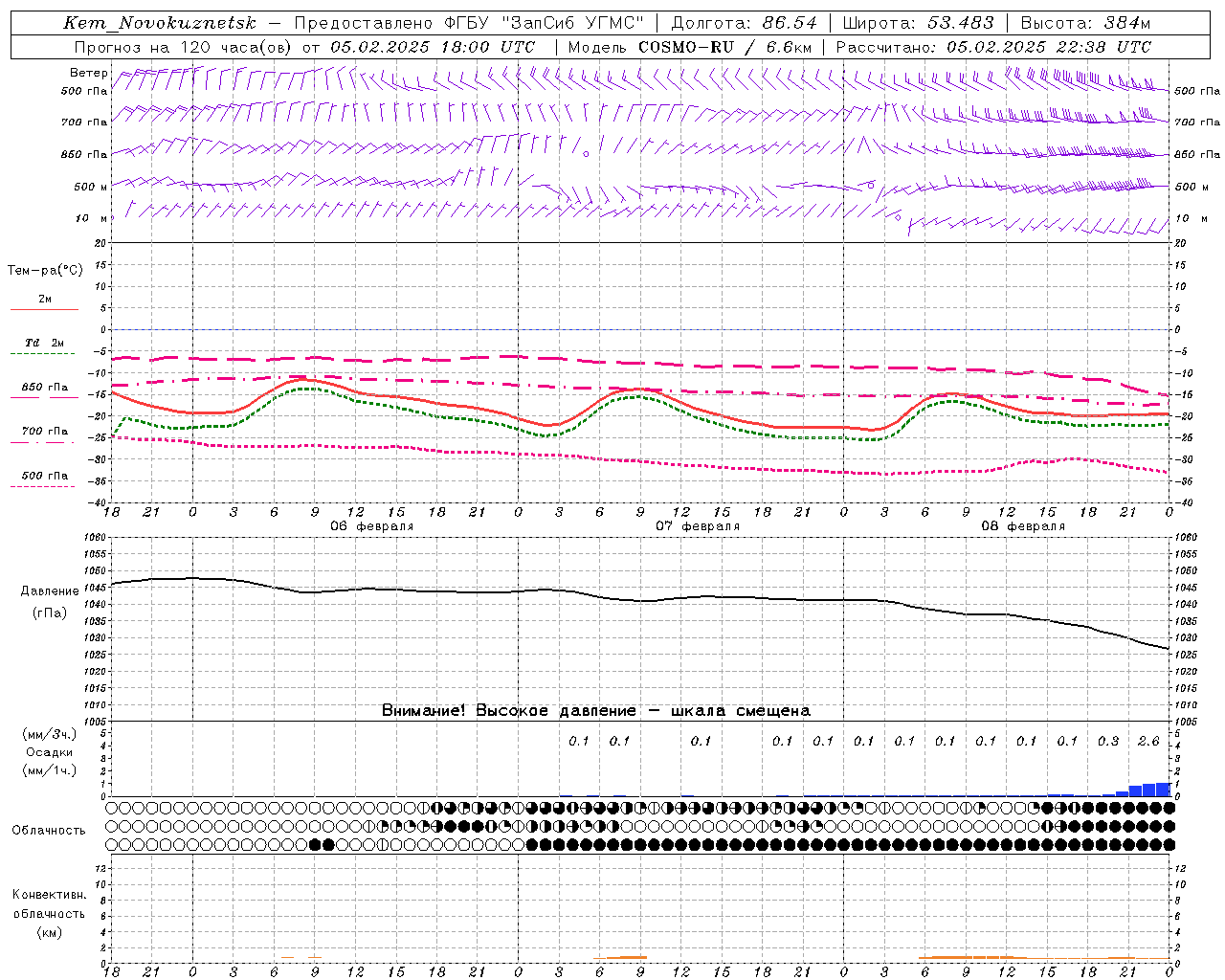Click the Конвективн. convective cloud label
Screen dimensions: 1225x980
pos(49,895)
